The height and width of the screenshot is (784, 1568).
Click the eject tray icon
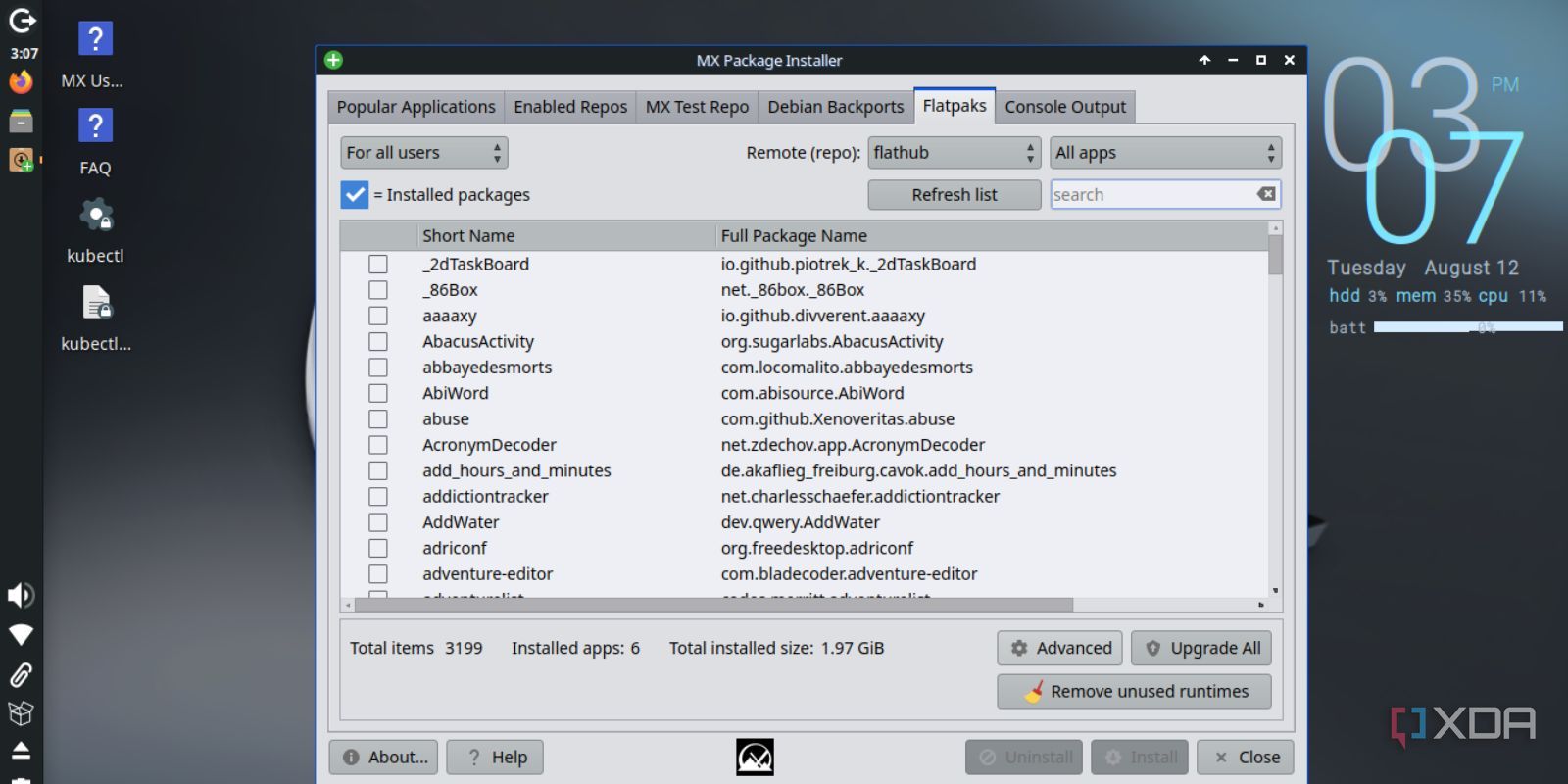(21, 750)
